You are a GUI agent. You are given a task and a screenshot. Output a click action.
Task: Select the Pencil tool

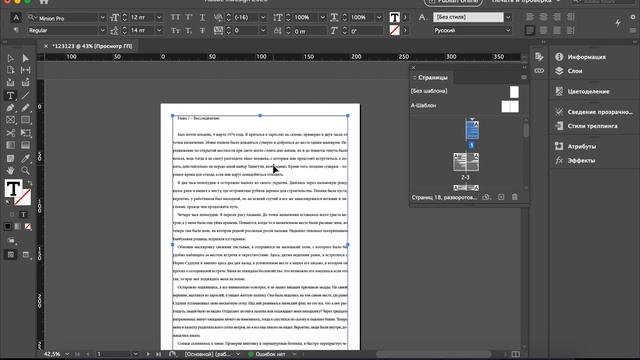pyautogui.click(x=25, y=108)
